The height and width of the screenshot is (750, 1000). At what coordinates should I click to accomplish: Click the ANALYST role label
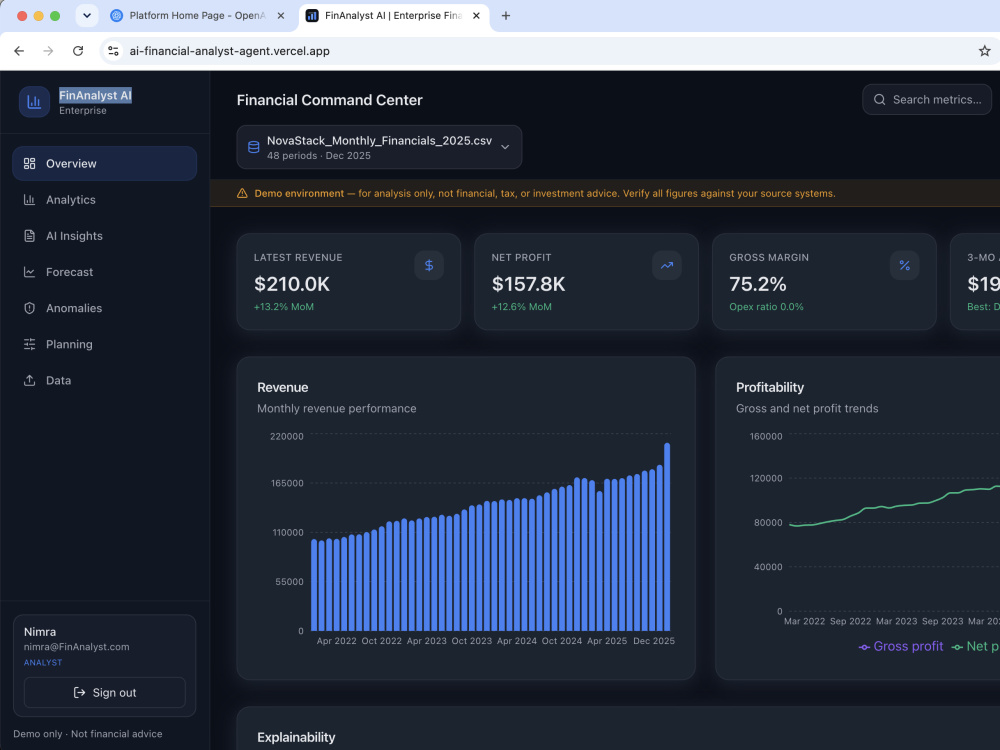pyautogui.click(x=43, y=663)
